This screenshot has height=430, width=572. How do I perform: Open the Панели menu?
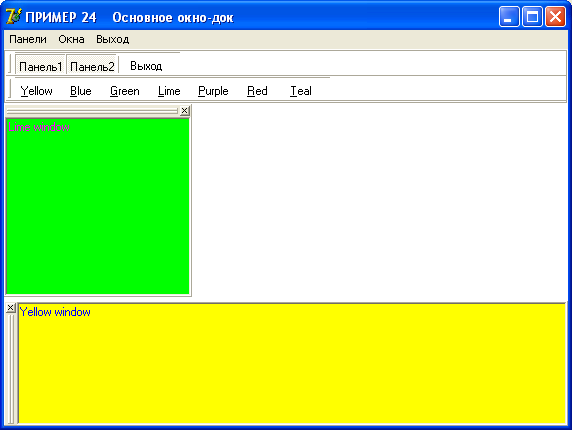[x=28, y=39]
